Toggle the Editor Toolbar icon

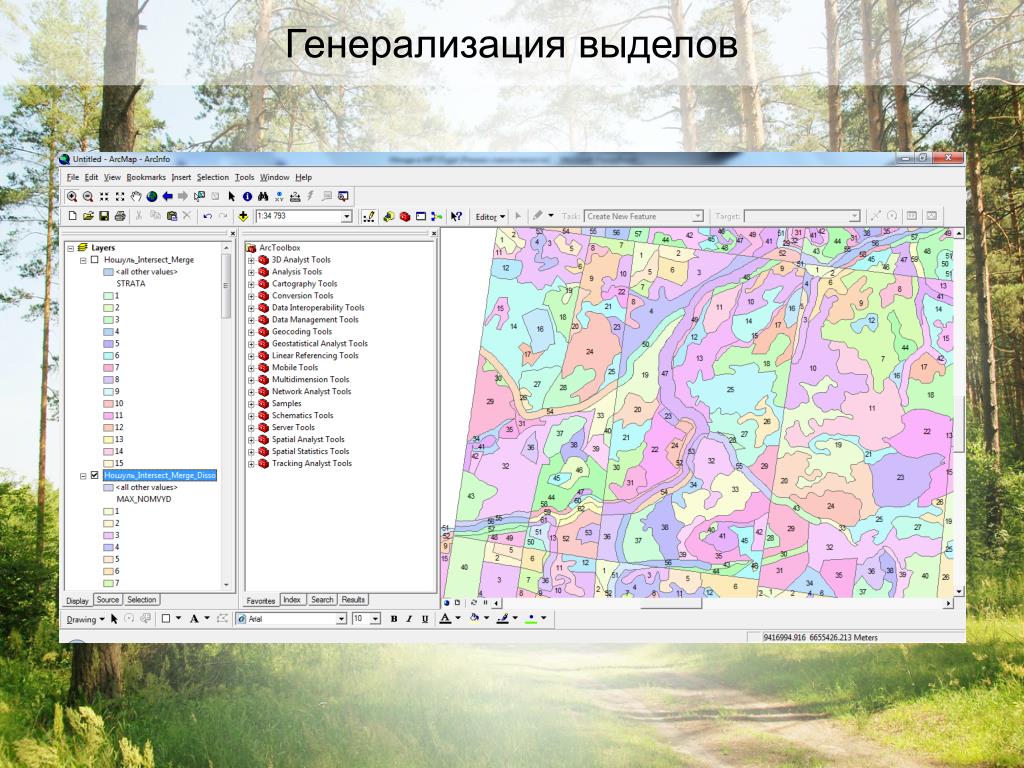[369, 216]
